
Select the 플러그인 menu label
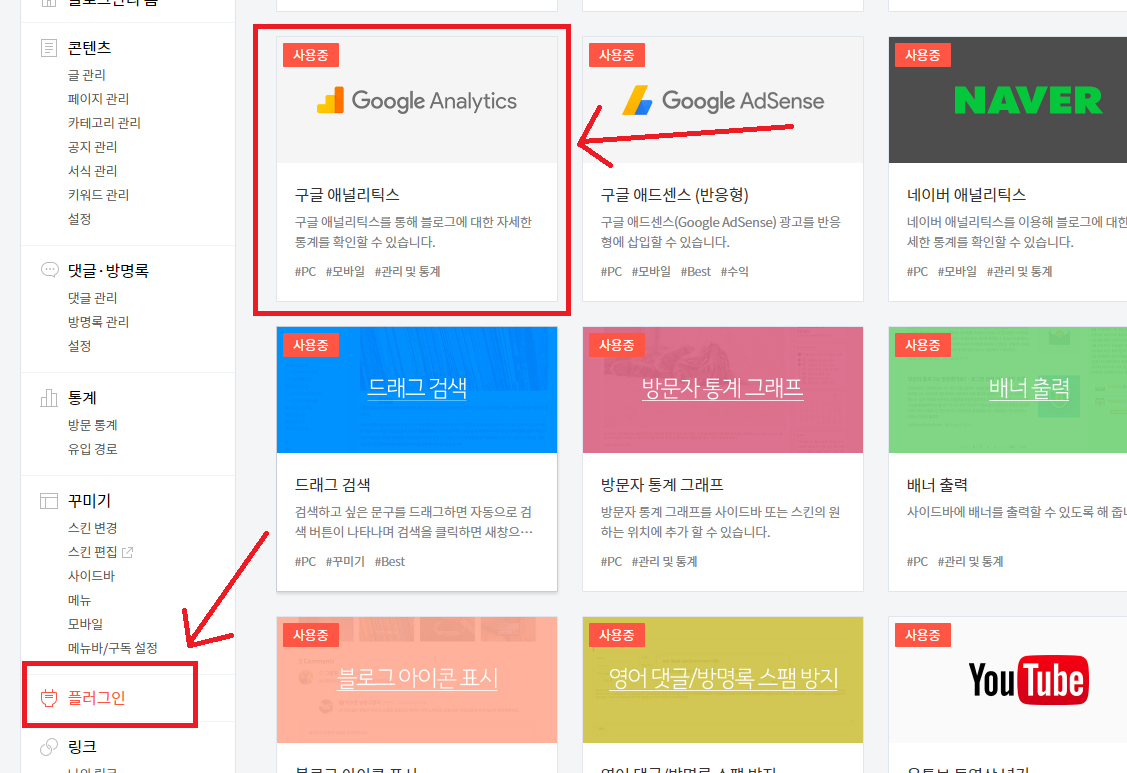click(x=96, y=697)
